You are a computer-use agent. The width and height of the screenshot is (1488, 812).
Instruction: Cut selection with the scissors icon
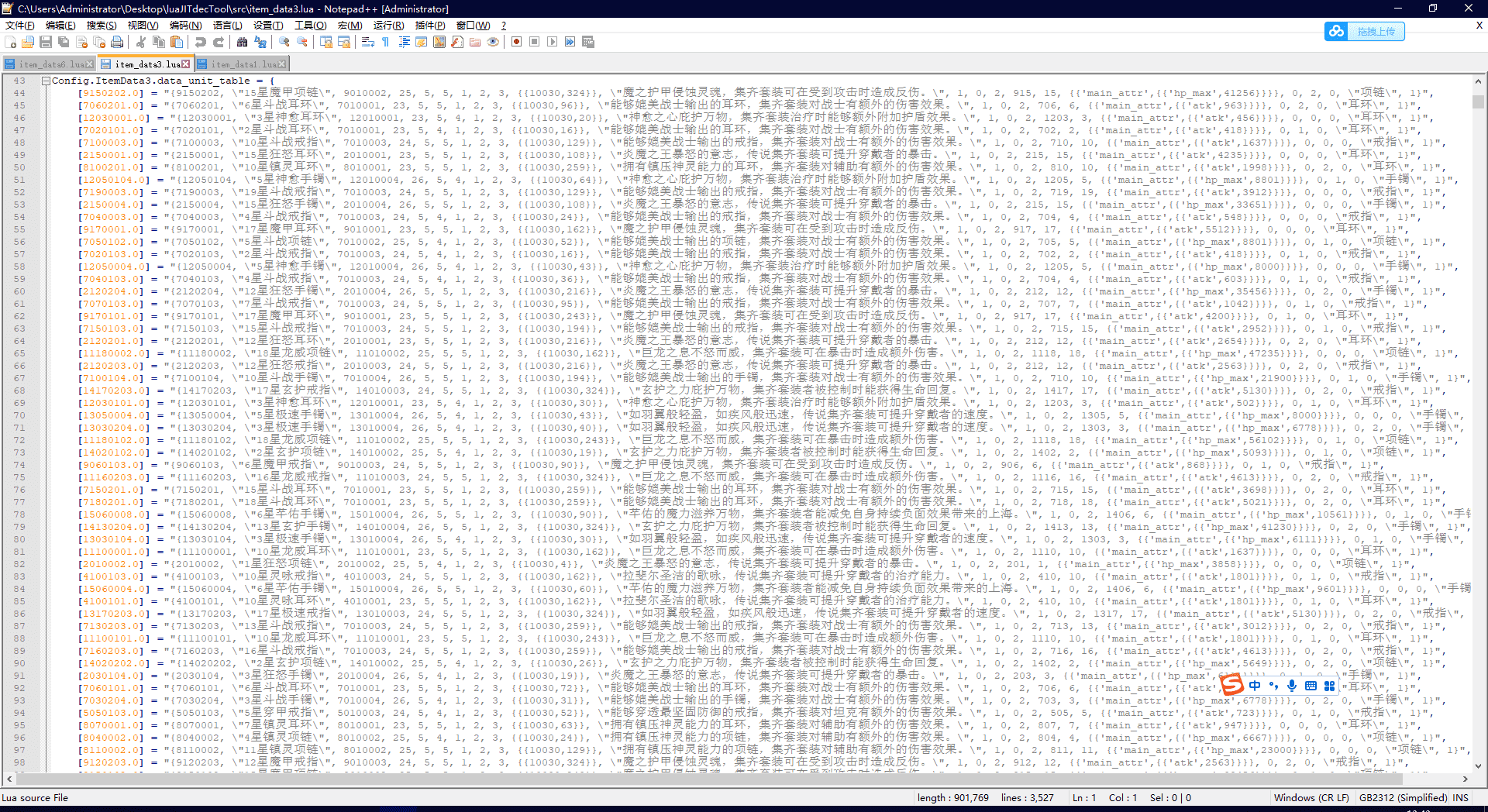[x=142, y=42]
